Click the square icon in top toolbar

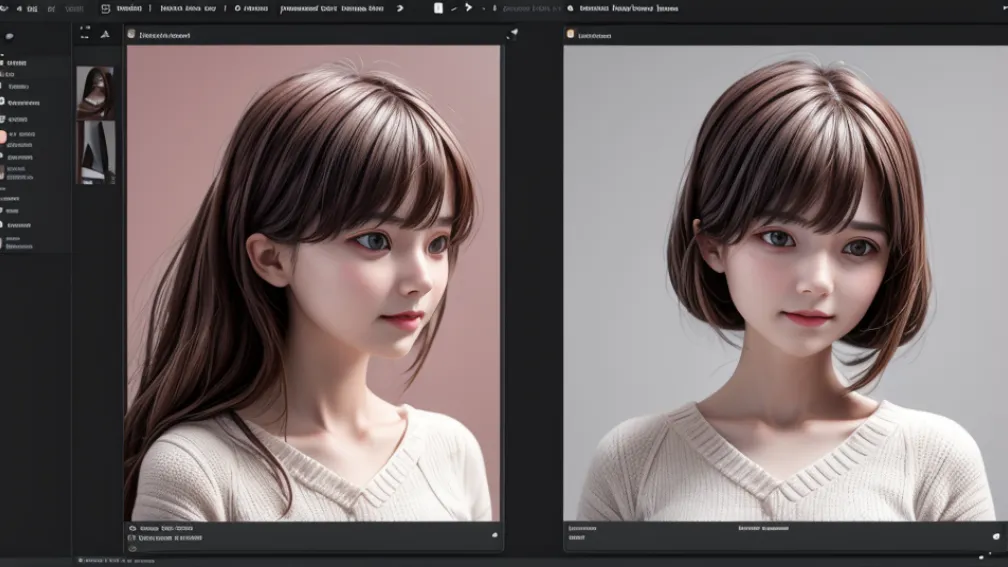105,8
